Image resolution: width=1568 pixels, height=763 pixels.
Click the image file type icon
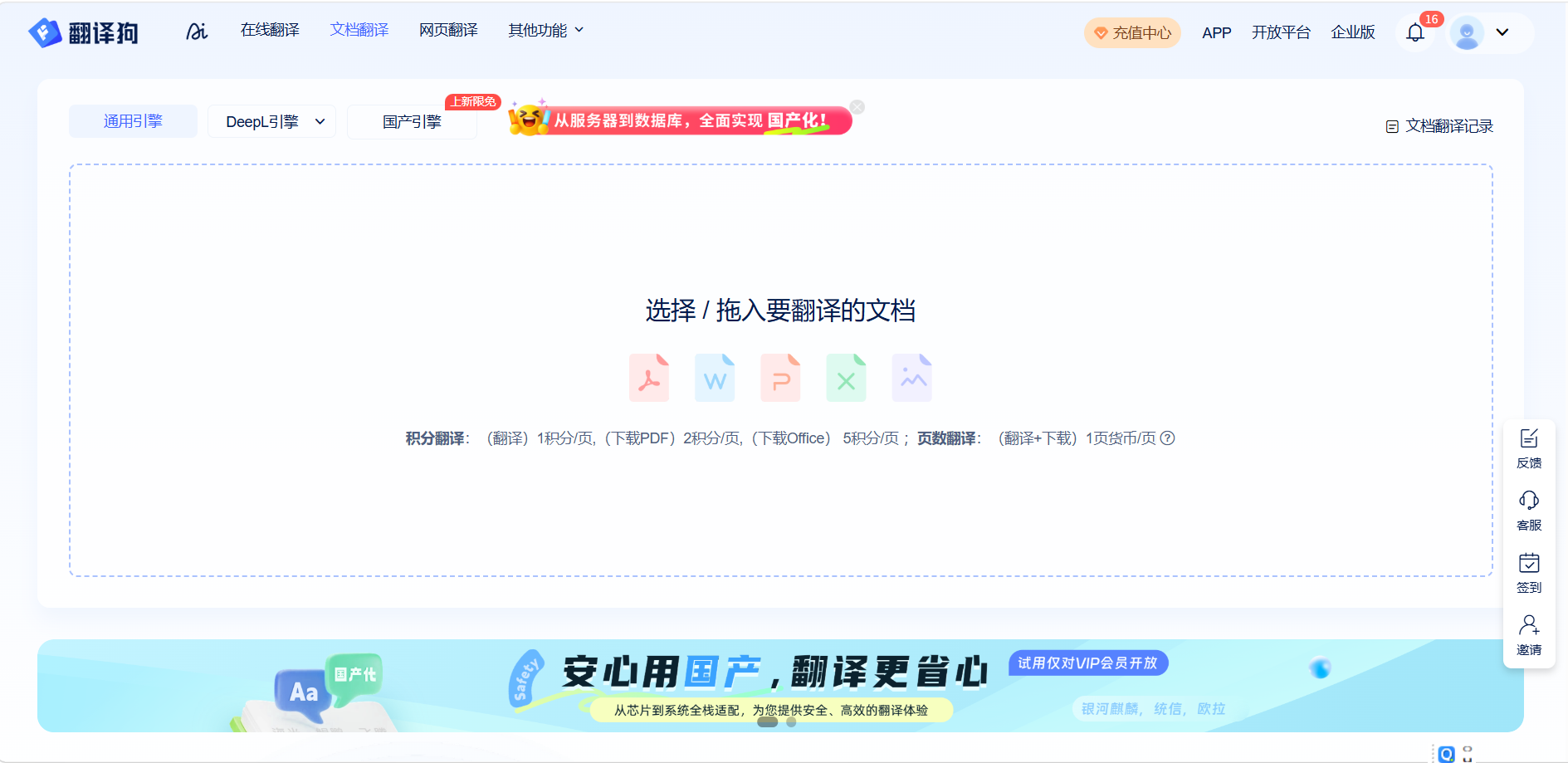click(x=911, y=378)
